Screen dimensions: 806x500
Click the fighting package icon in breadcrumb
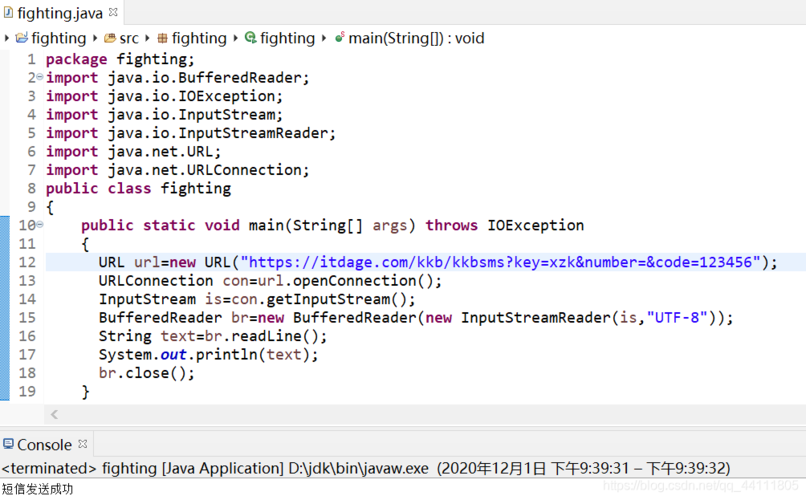pos(162,38)
